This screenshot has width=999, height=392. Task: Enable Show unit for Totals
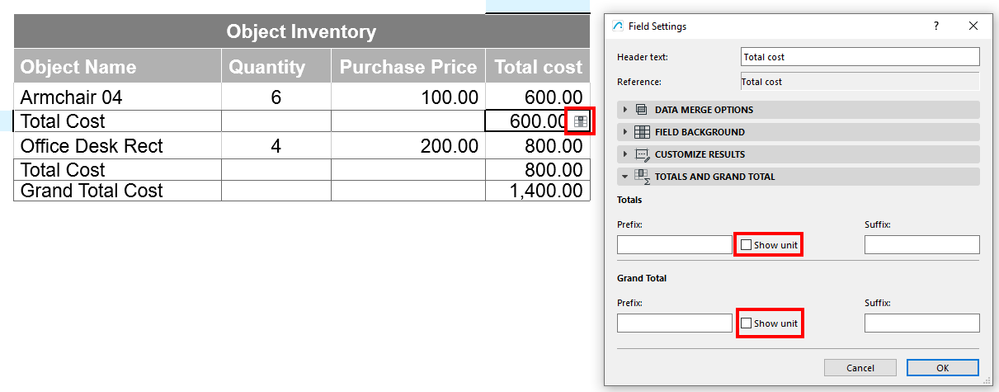click(746, 245)
